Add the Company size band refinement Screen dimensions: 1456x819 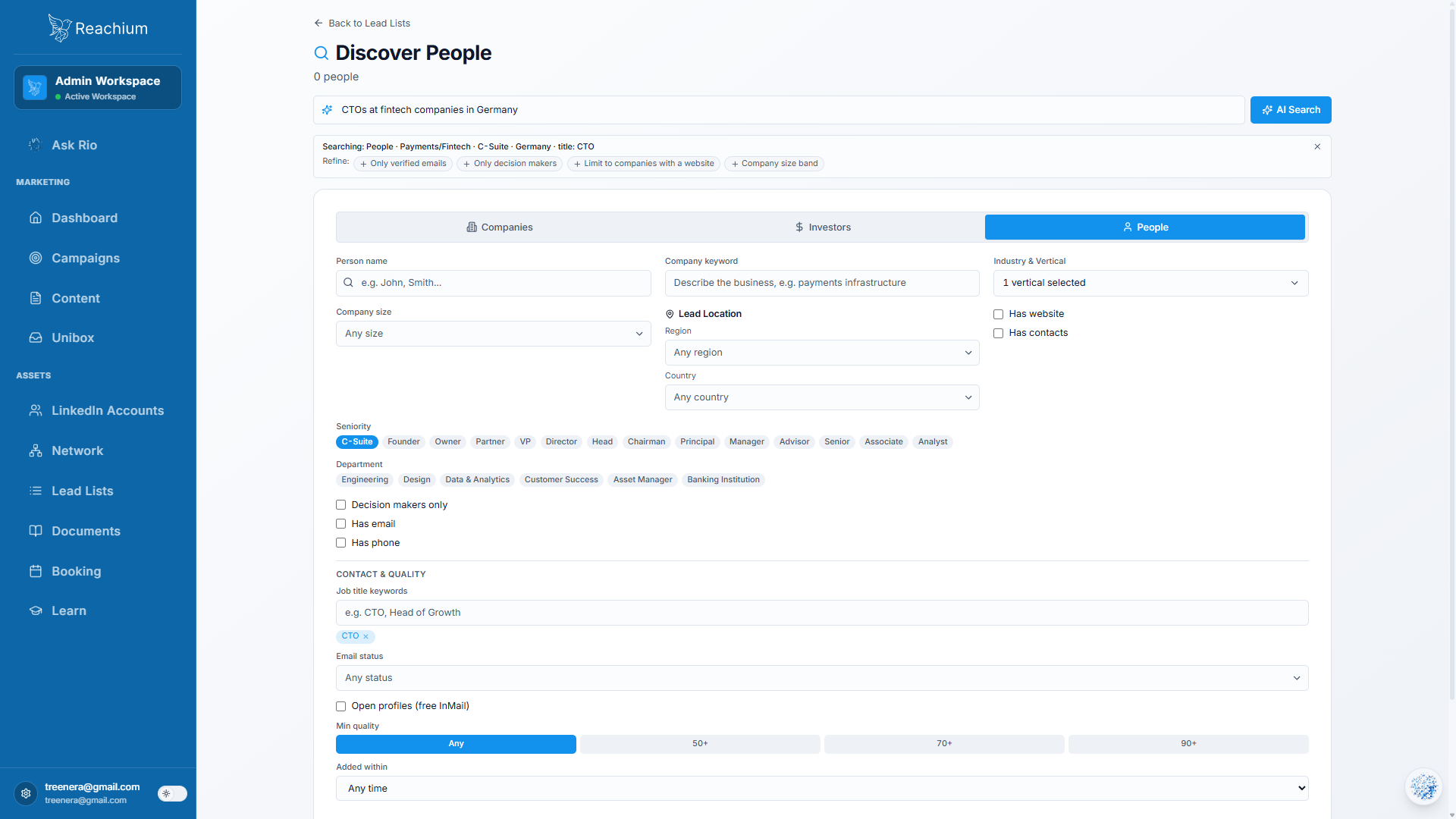tap(774, 164)
